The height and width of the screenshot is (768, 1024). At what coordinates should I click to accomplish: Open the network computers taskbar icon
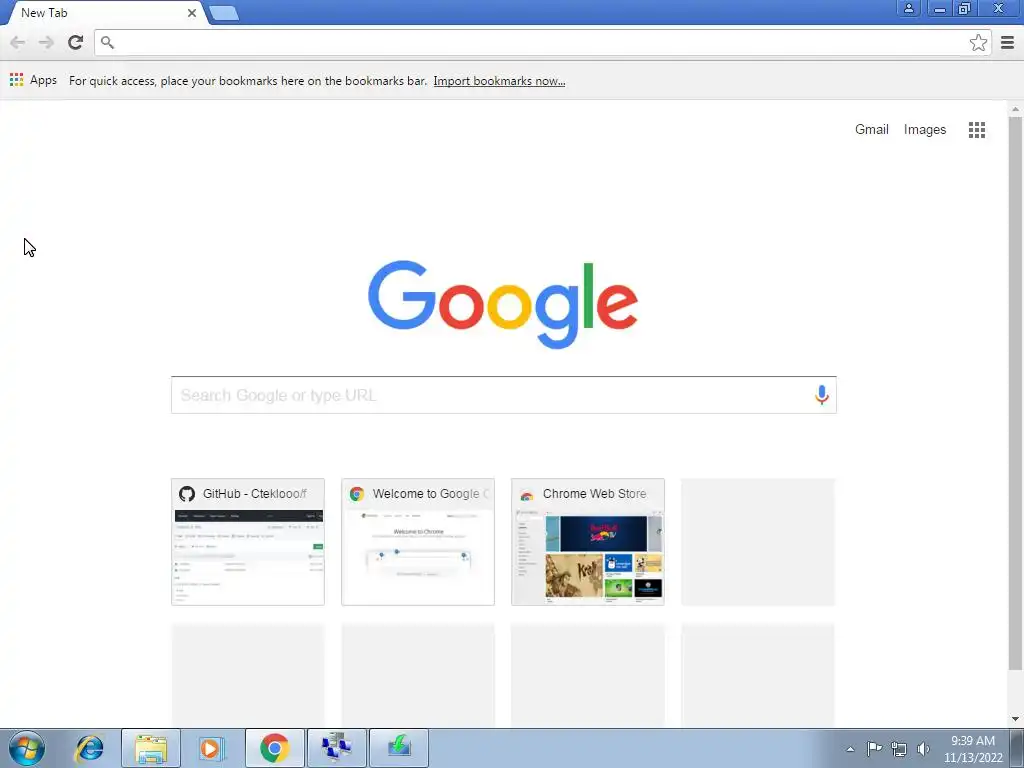pyautogui.click(x=337, y=748)
